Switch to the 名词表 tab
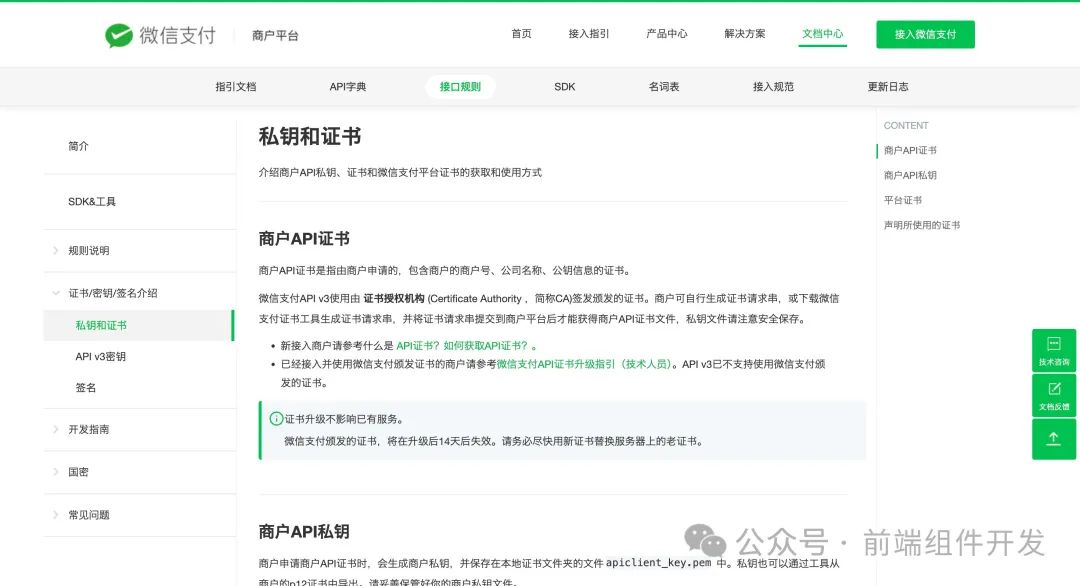The height and width of the screenshot is (586, 1080). pyautogui.click(x=664, y=87)
